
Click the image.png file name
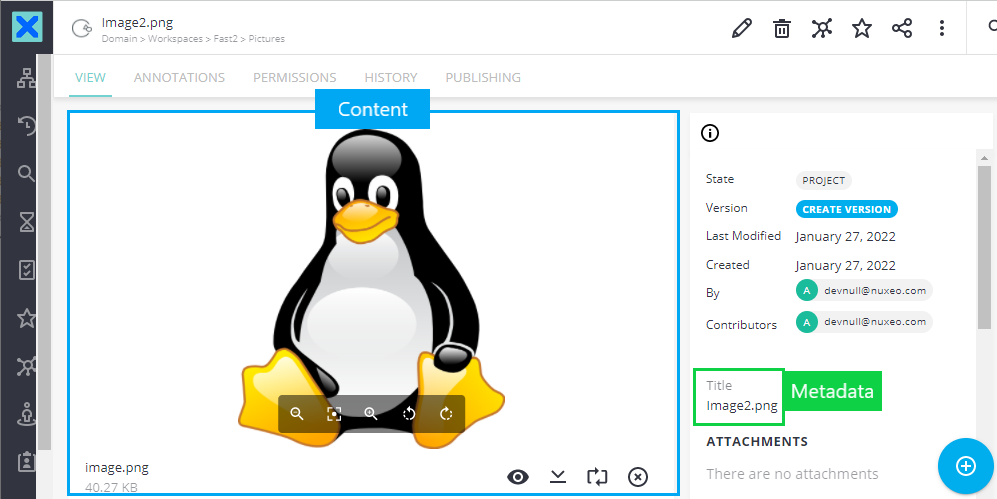point(117,468)
